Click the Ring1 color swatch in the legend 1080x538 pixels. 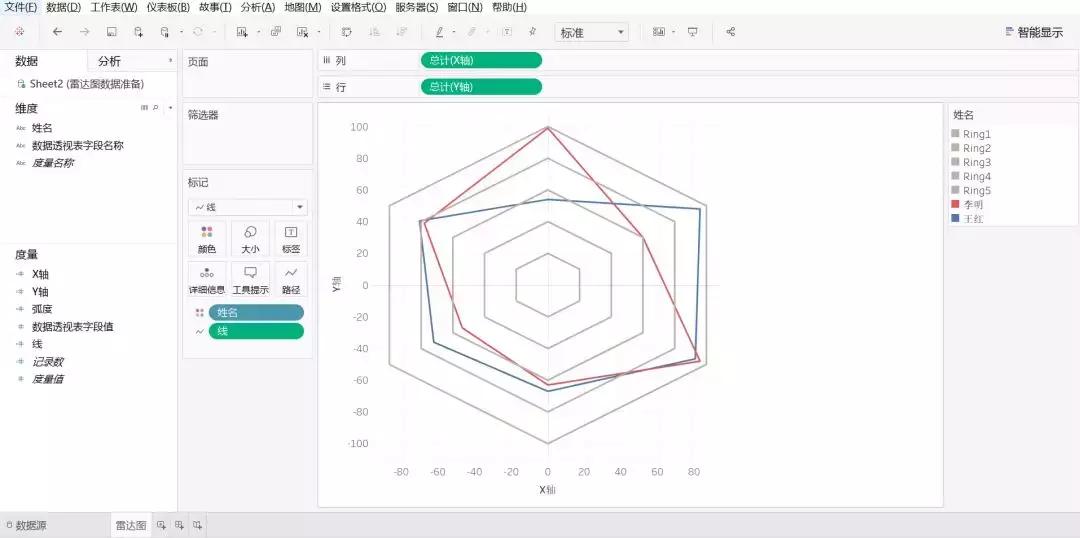pos(955,134)
